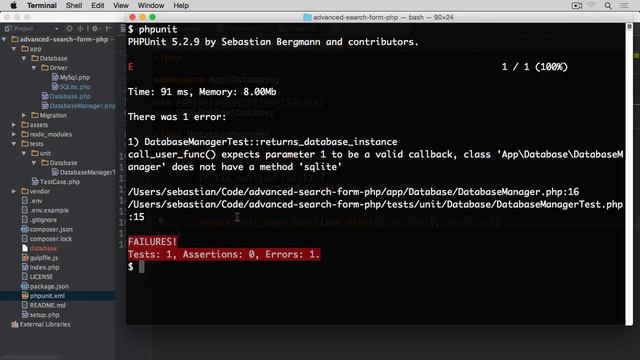
Task: Click the FAILURES! text in terminal
Action: 152,242
